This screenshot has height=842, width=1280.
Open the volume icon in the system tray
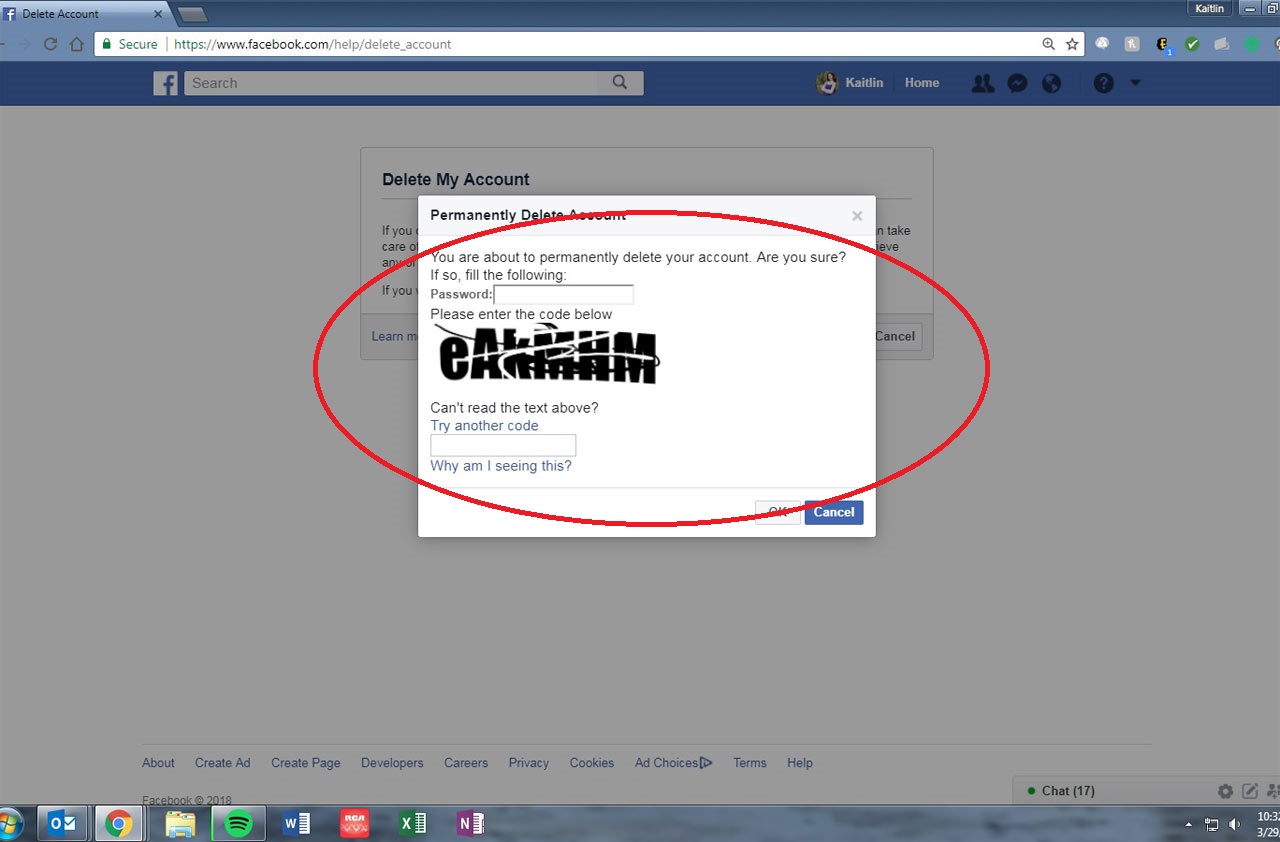tap(1234, 825)
